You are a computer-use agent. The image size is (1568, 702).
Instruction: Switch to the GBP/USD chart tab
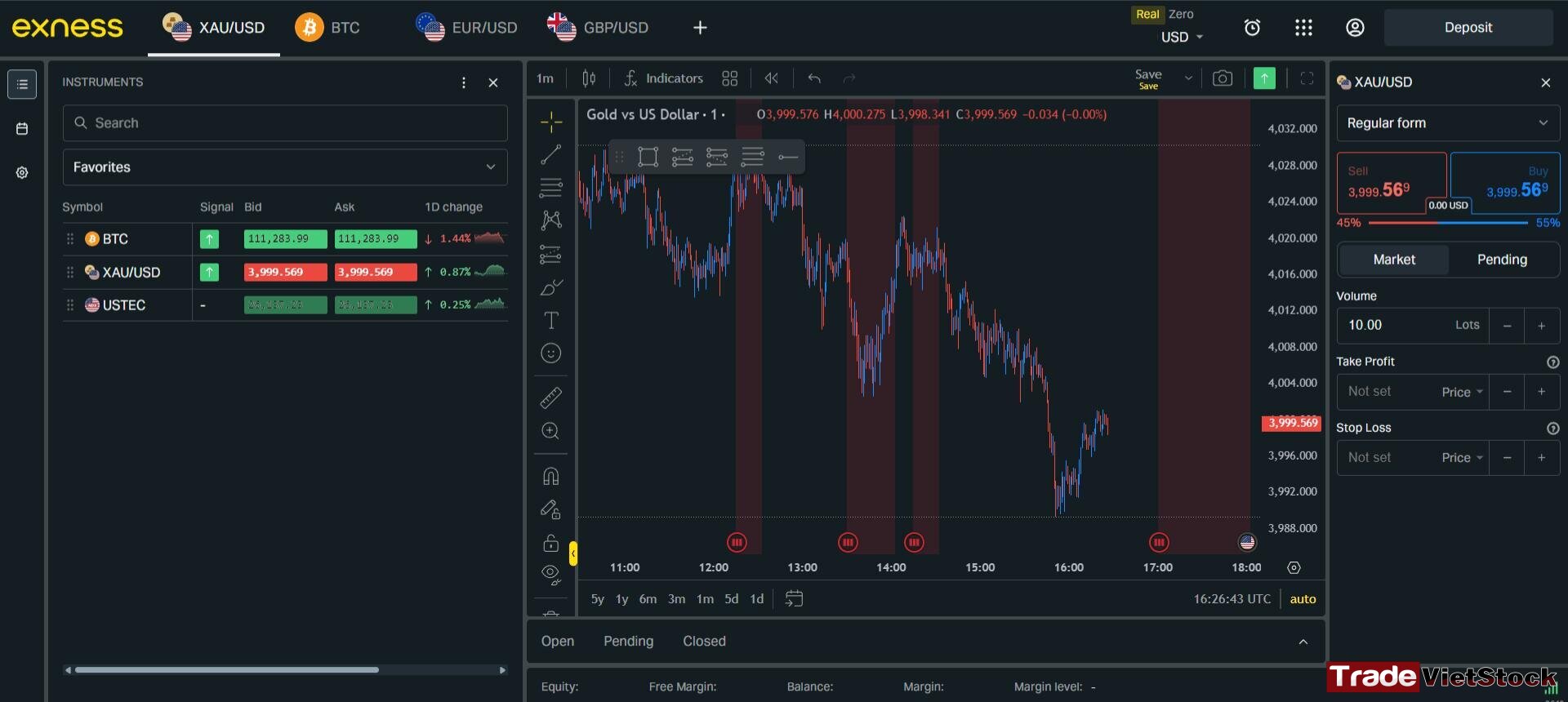[598, 28]
